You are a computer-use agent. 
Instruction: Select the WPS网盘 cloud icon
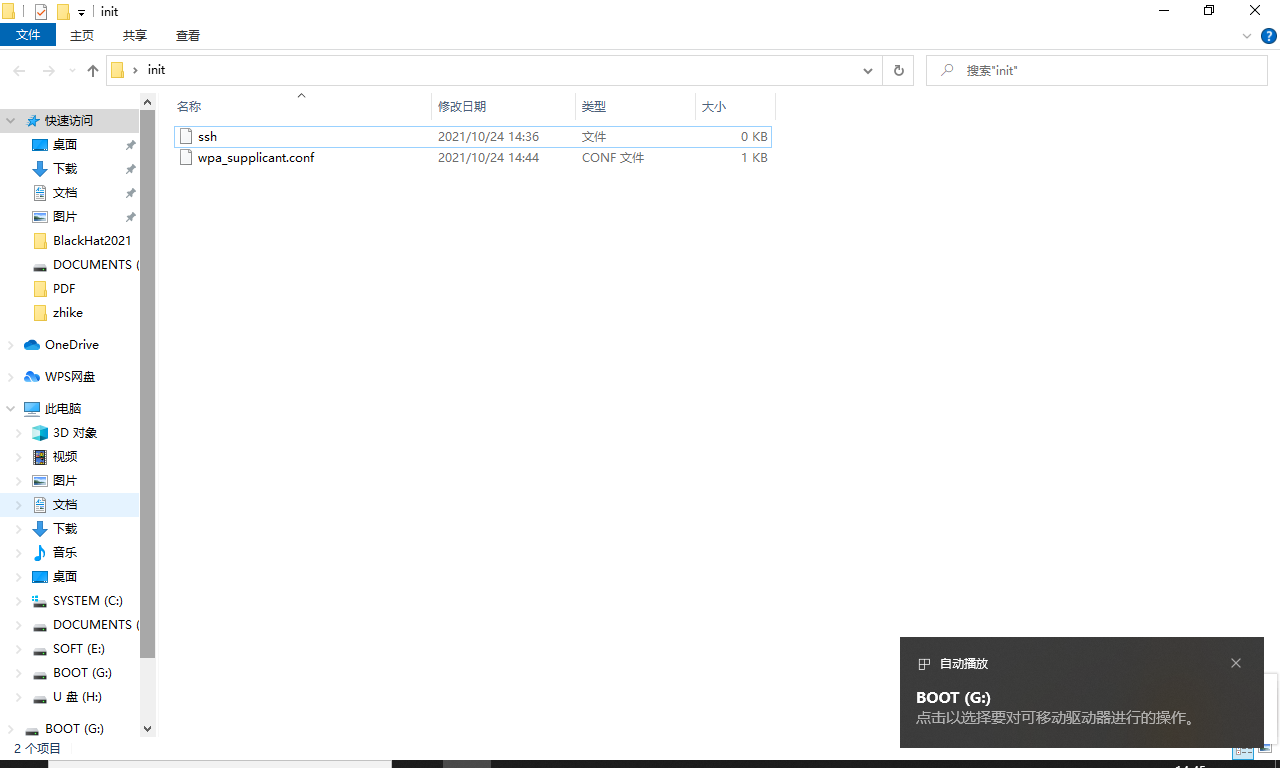point(32,377)
